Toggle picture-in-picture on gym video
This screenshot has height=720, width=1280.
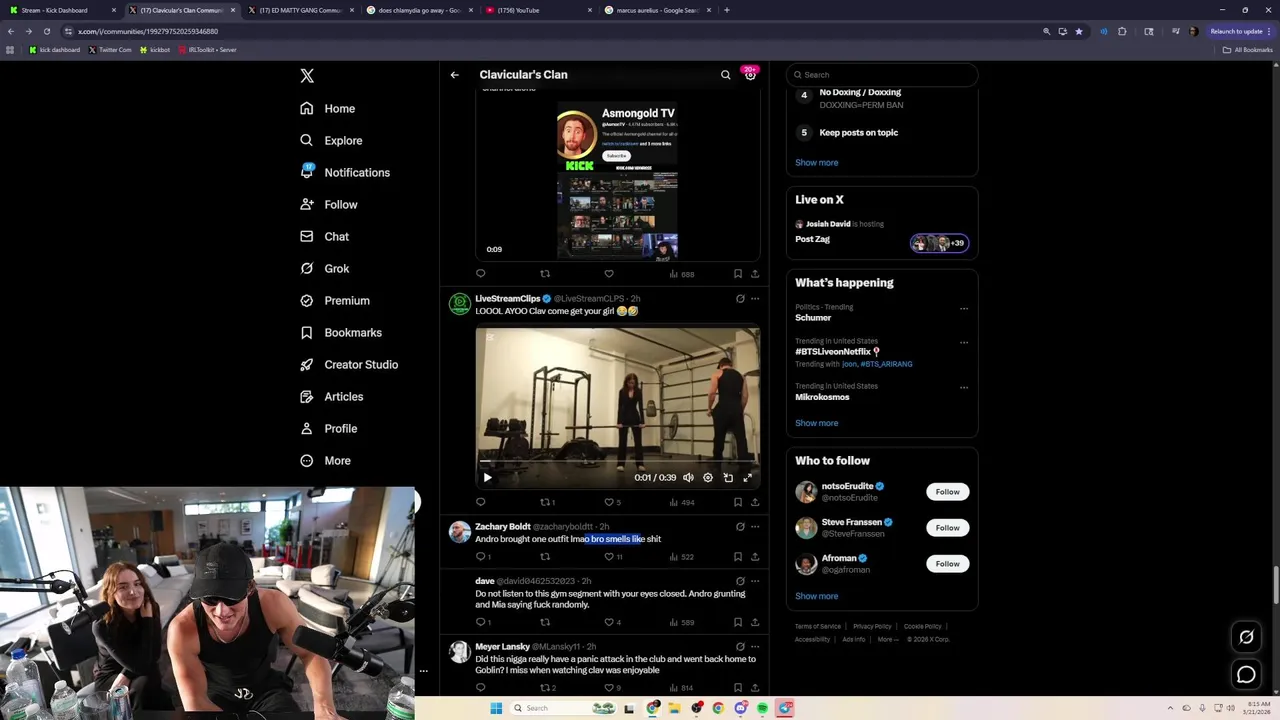[x=728, y=478]
